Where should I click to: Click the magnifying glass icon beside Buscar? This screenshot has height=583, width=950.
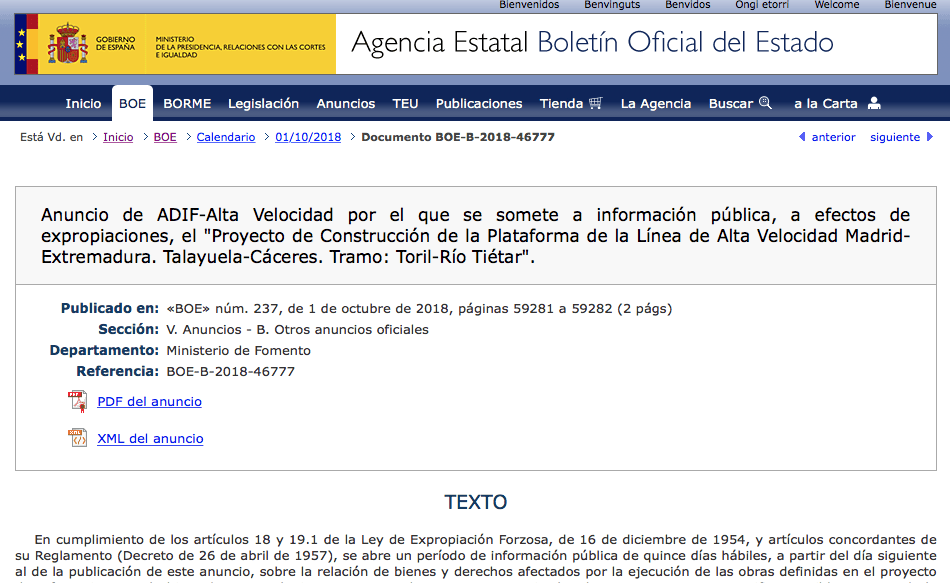[x=765, y=102]
